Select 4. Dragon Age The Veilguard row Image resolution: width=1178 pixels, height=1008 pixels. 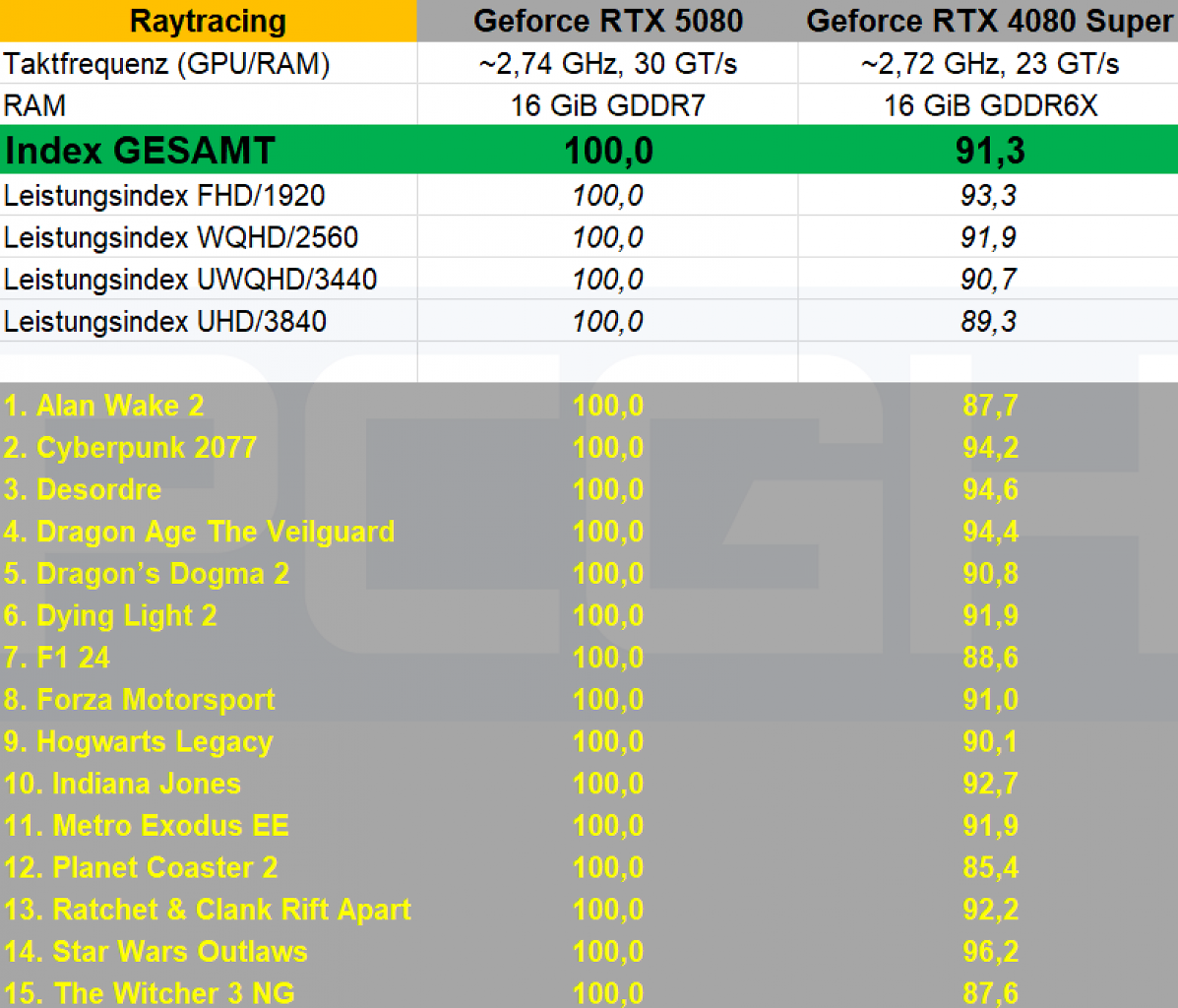pos(589,533)
